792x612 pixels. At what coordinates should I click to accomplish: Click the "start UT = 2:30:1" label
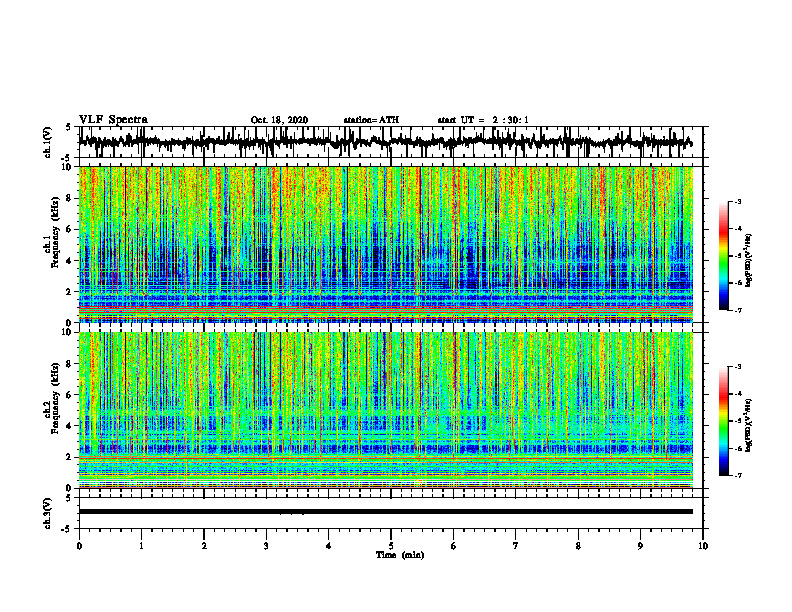[483, 120]
